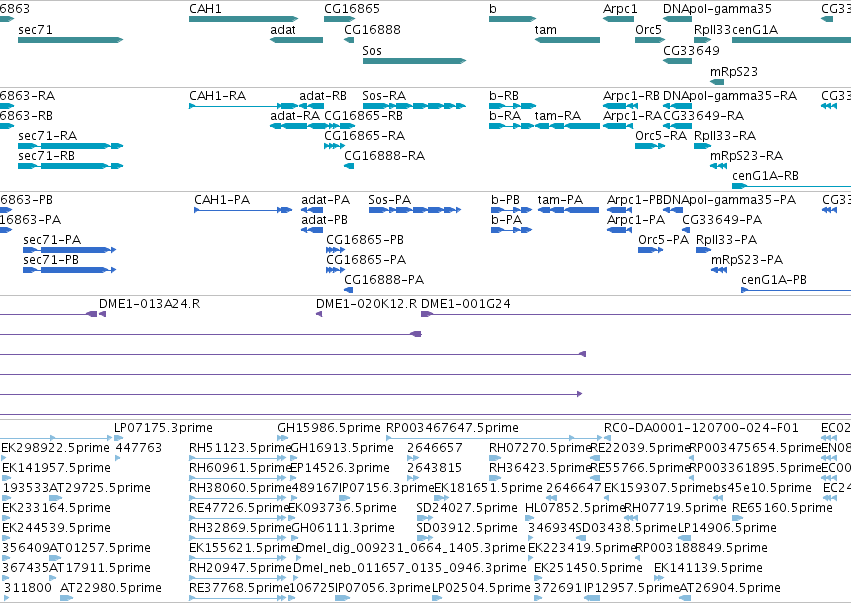The image size is (851, 603).
Task: Click the cenG1A-RB transcript label
Action: point(765,176)
